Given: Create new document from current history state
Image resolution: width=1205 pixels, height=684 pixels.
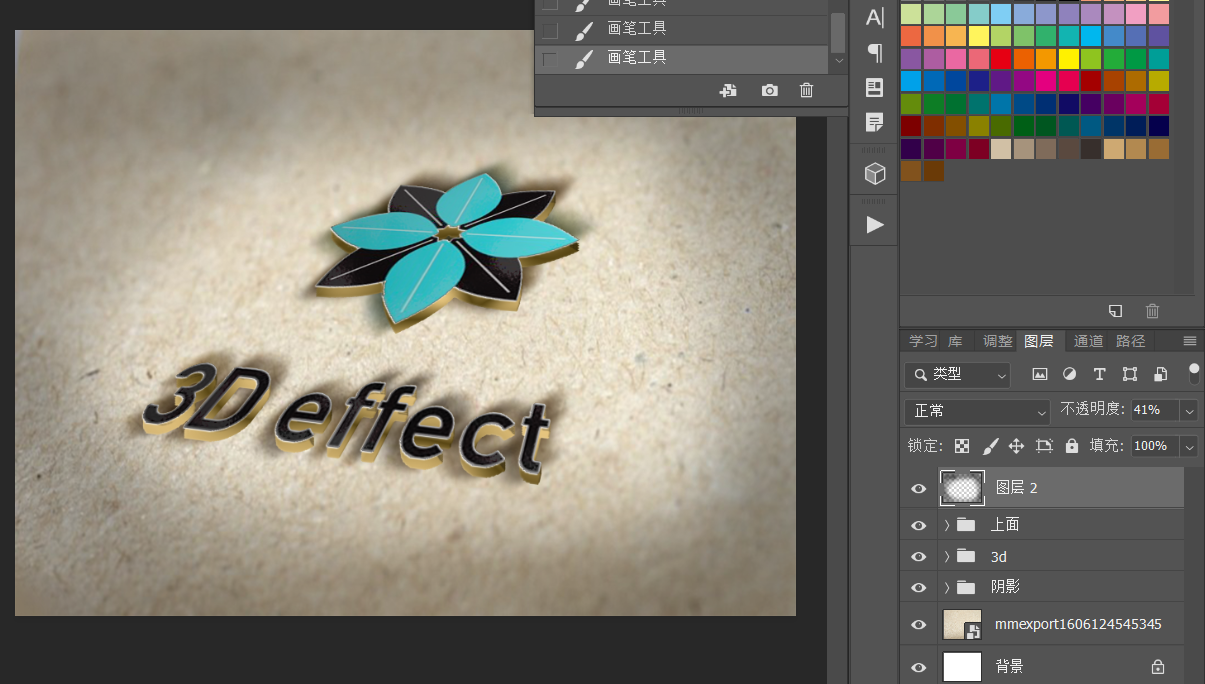Looking at the screenshot, I should 728,90.
